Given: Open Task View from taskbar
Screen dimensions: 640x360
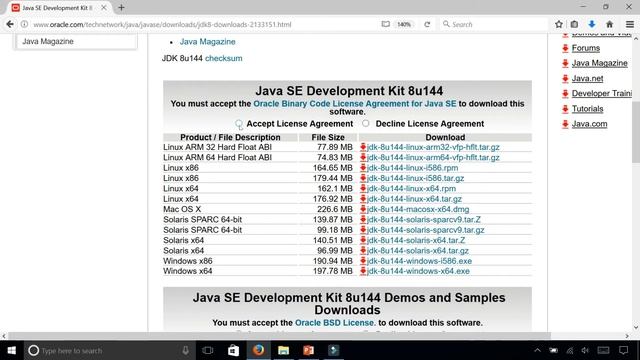Looking at the screenshot, I should point(208,350).
